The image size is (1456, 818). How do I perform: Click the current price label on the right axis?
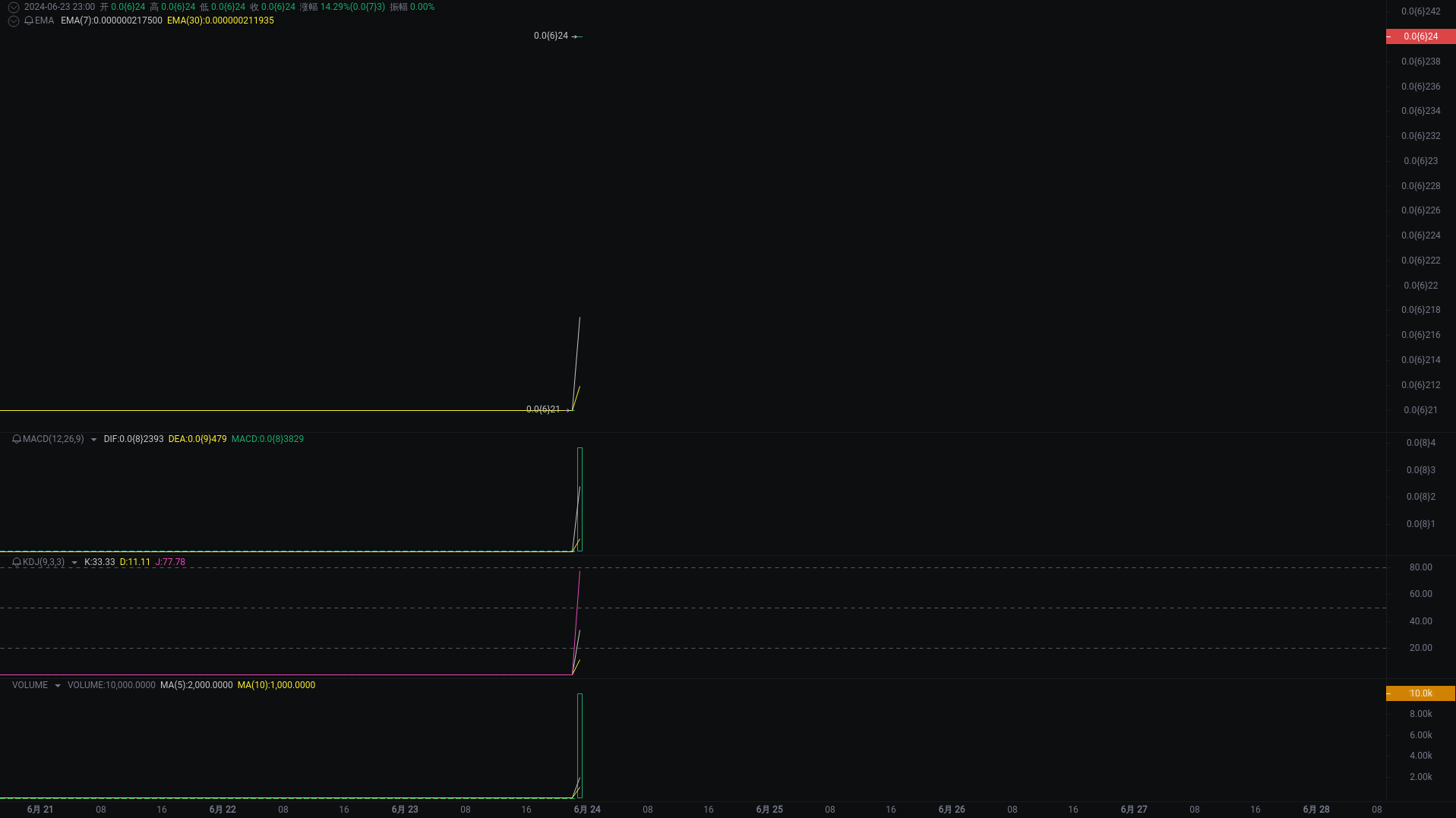(x=1420, y=36)
